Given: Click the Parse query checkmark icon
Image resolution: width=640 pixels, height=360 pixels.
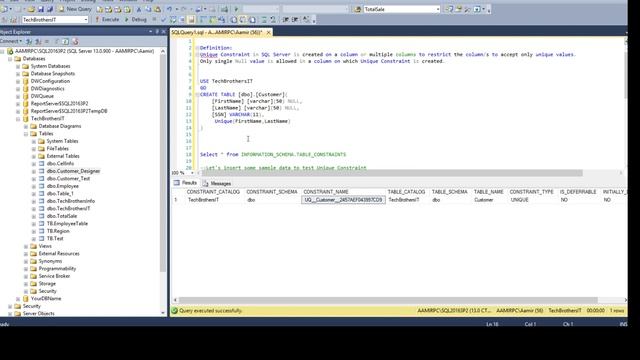Looking at the screenshot, I should (163, 19).
